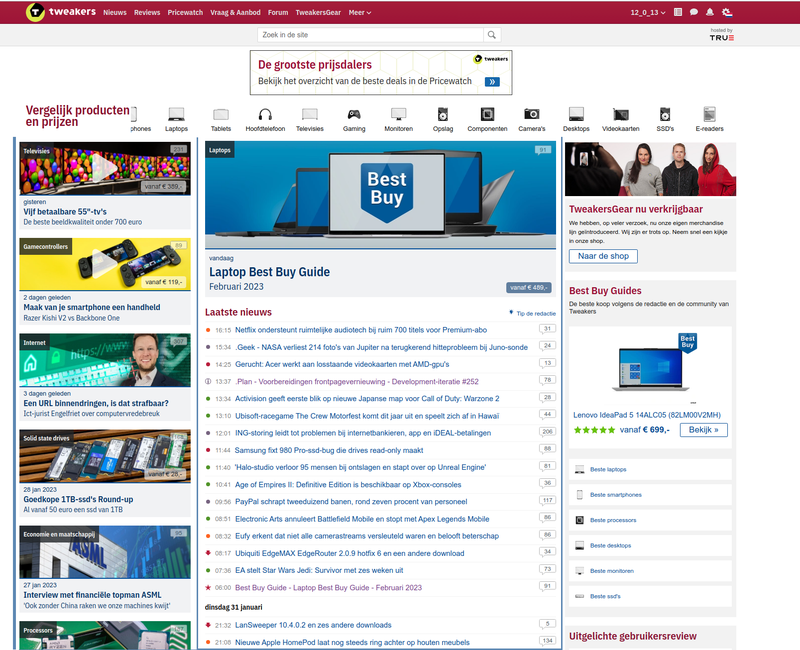Open the Opslag category icon
The width and height of the screenshot is (800, 650).
[x=443, y=114]
